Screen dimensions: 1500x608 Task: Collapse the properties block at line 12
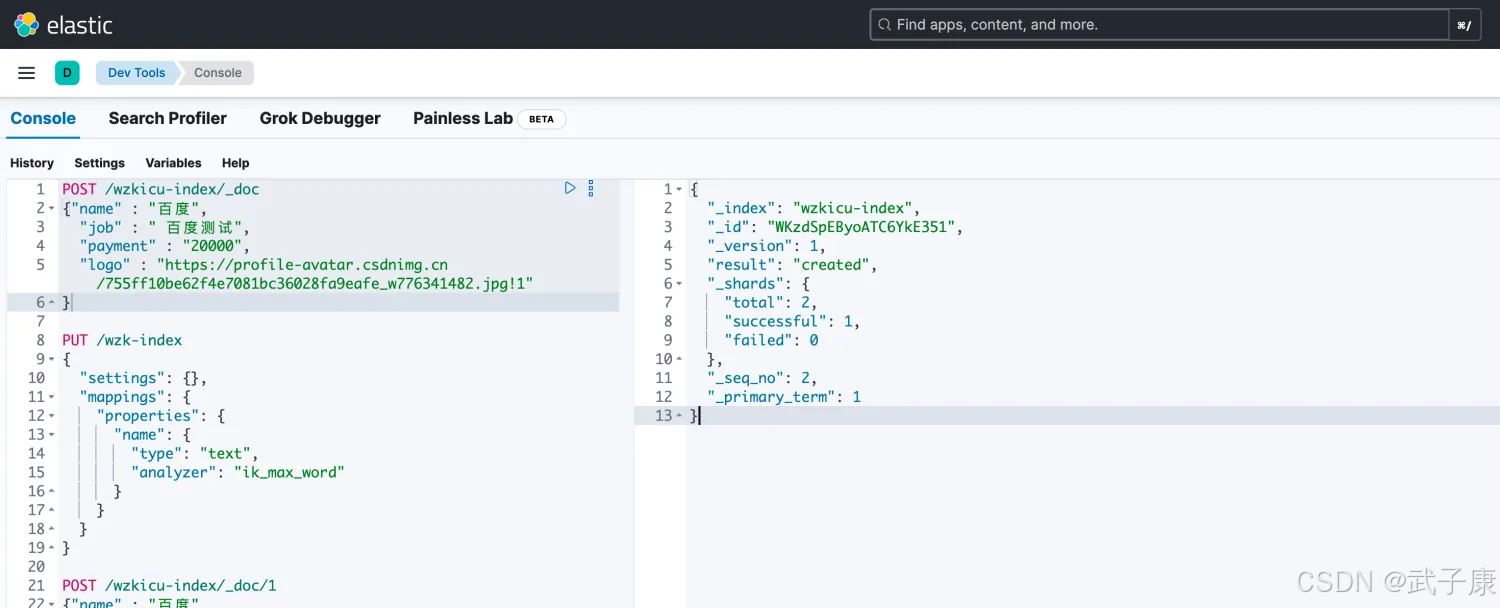point(52,416)
